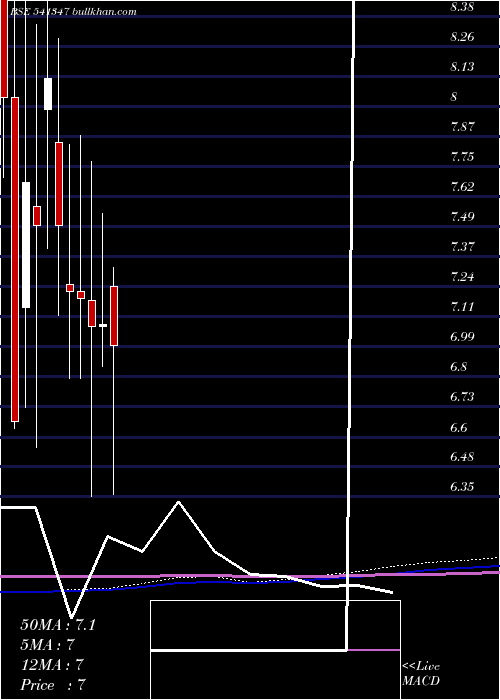The height and width of the screenshot is (700, 500).
Task: Click the tall white candlestick body
Action: coord(26,245)
